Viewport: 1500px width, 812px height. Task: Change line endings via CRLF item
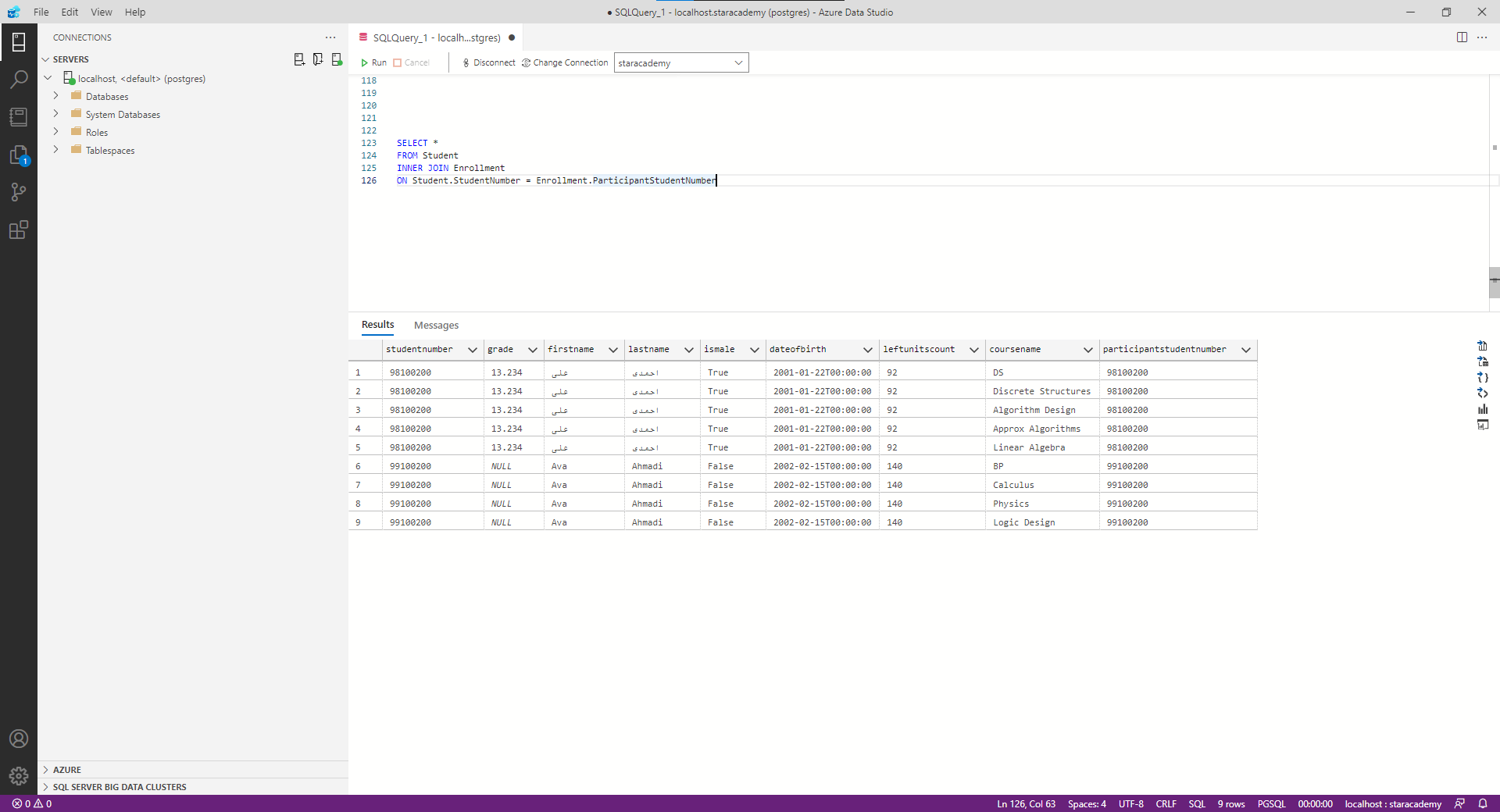[x=1166, y=803]
